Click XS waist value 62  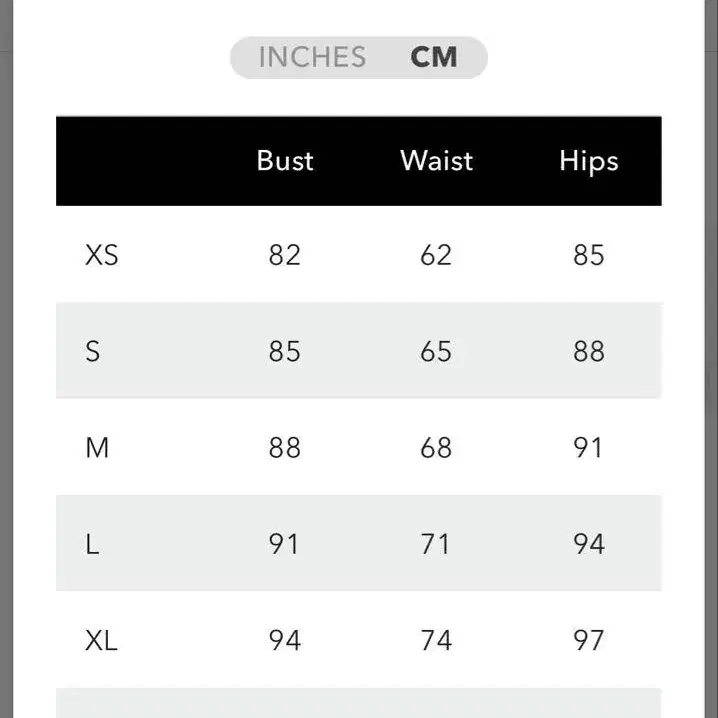coord(436,255)
